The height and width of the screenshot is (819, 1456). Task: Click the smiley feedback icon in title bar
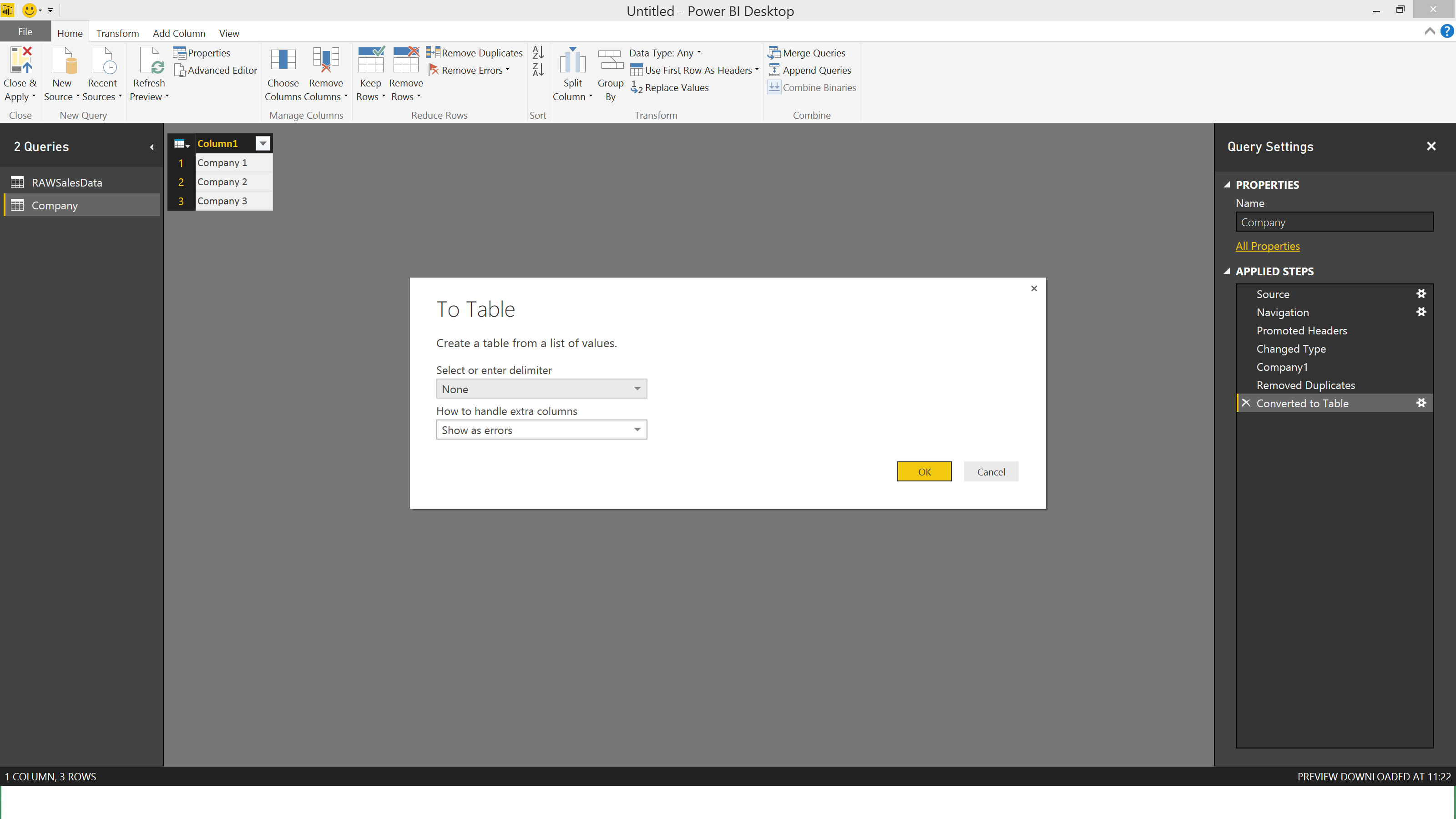pyautogui.click(x=30, y=10)
